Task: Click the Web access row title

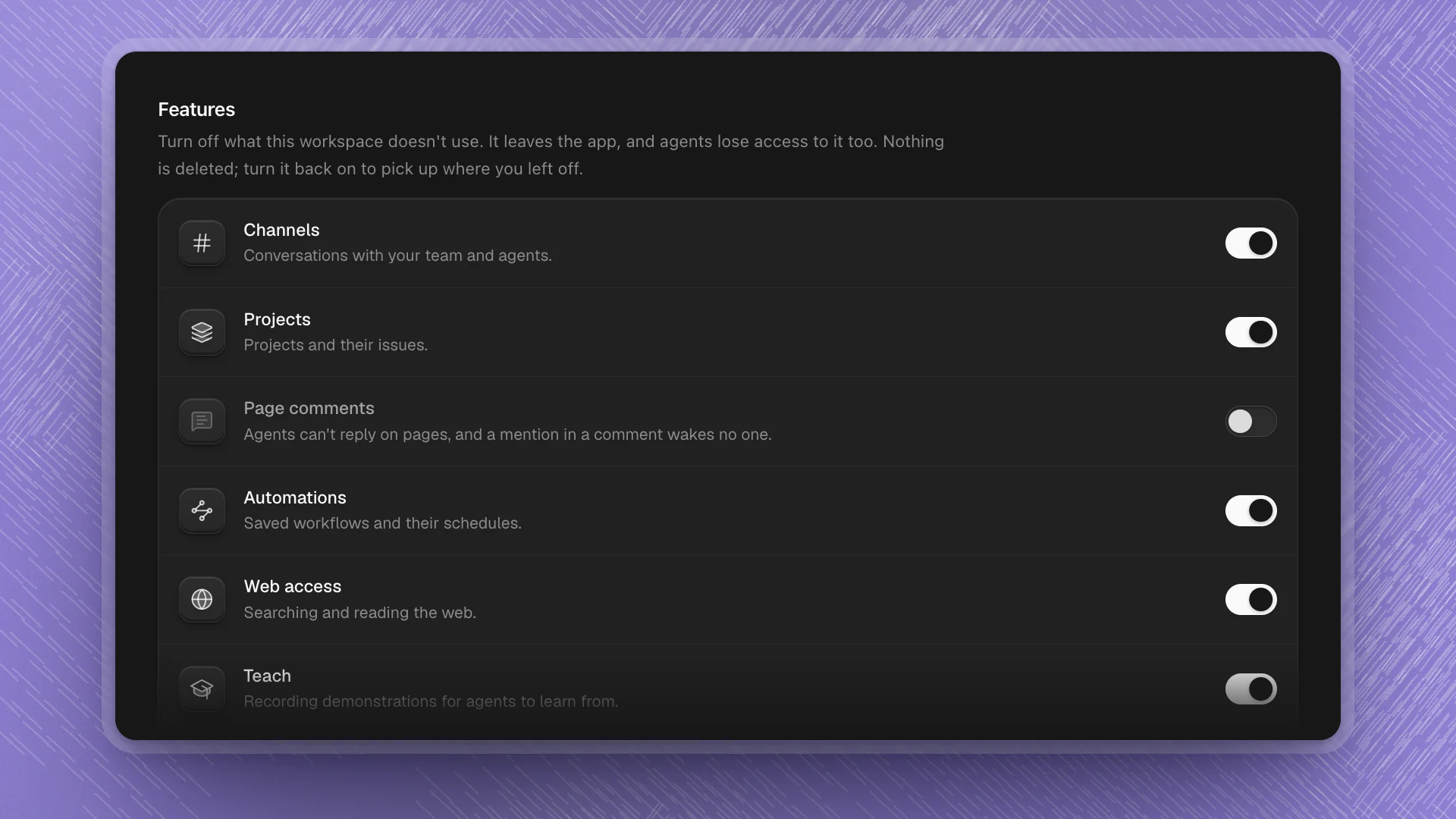Action: point(292,586)
